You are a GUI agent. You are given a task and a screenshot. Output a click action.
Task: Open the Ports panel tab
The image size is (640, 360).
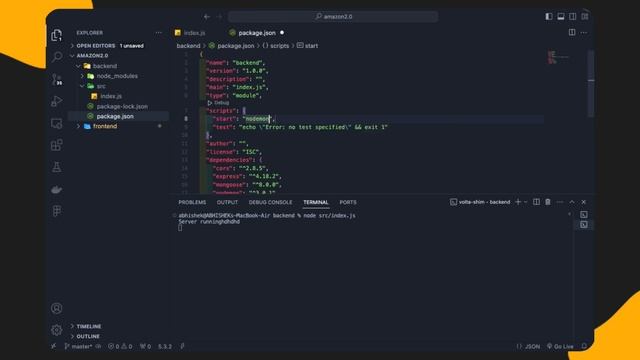[348, 202]
